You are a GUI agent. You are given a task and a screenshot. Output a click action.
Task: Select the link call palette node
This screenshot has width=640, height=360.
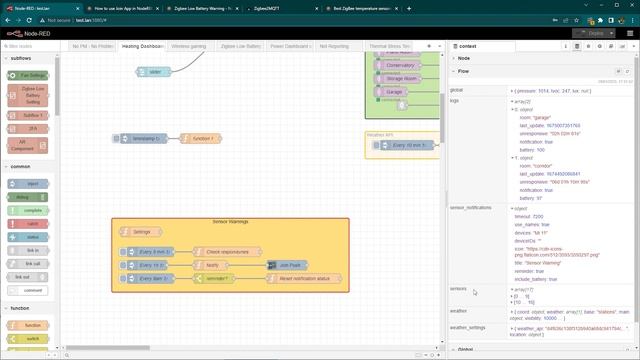pyautogui.click(x=28, y=264)
